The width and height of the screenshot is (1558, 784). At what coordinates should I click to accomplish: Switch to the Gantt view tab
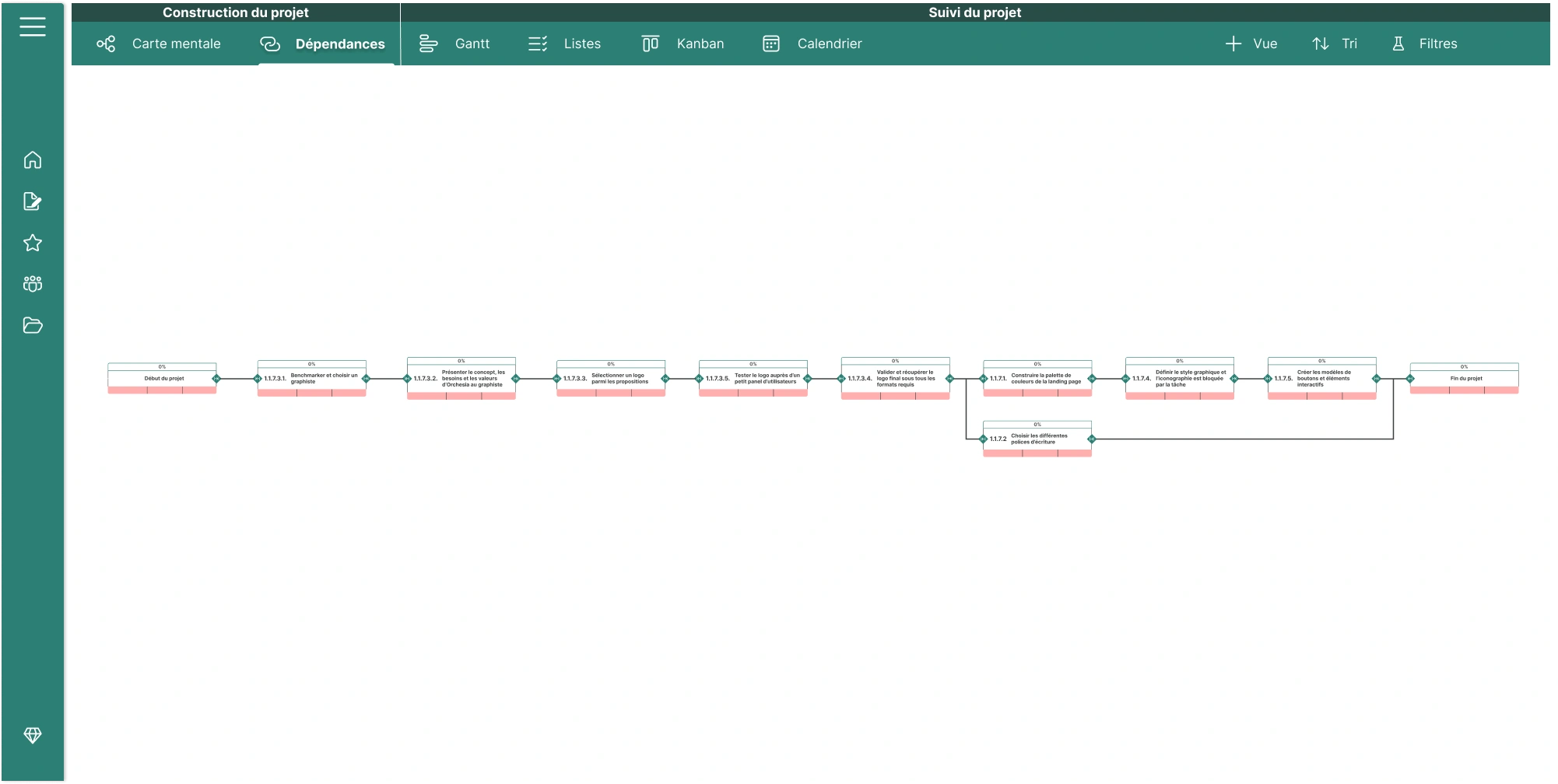click(x=454, y=44)
